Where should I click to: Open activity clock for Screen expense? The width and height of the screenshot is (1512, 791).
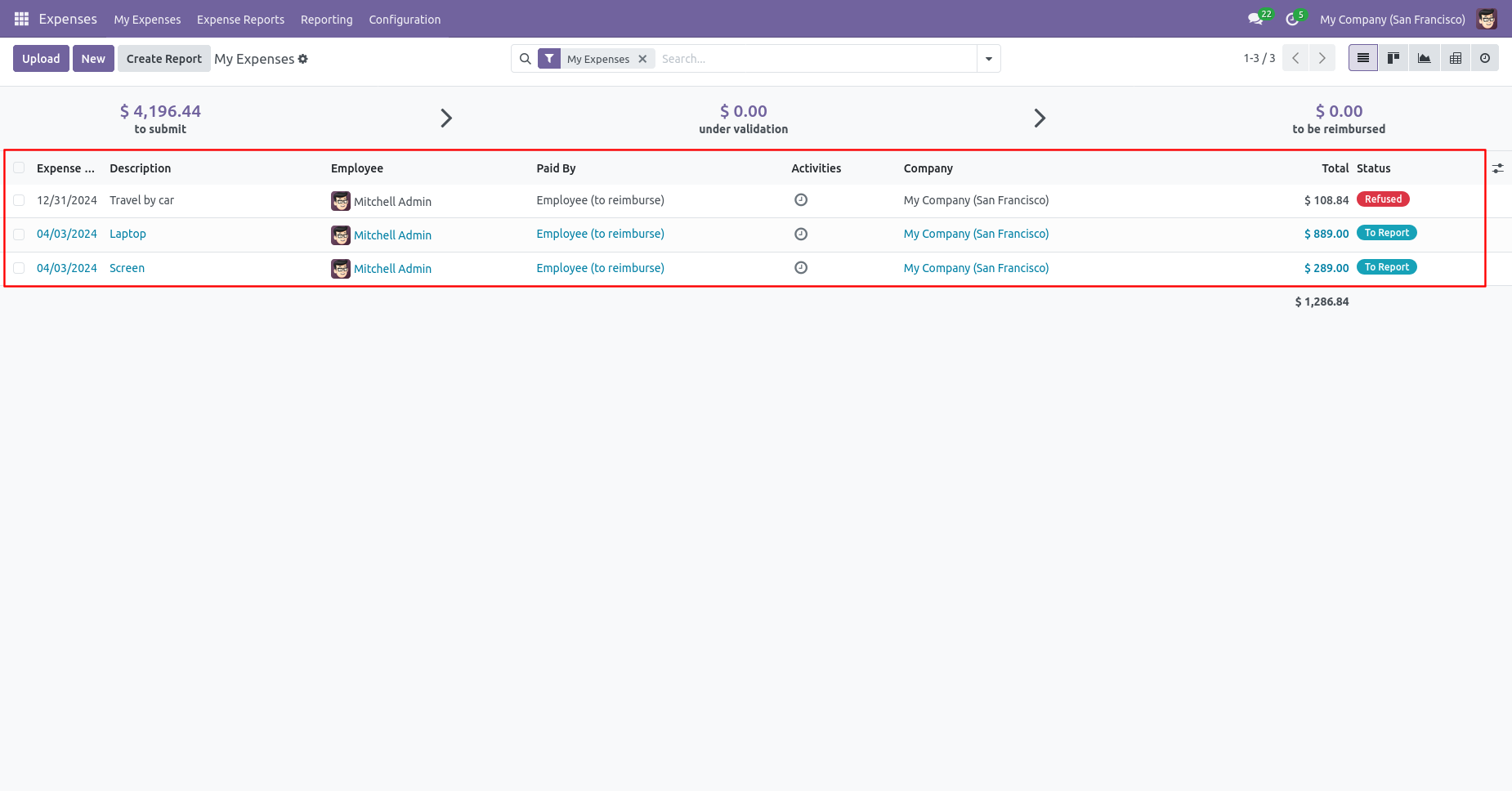coord(801,267)
